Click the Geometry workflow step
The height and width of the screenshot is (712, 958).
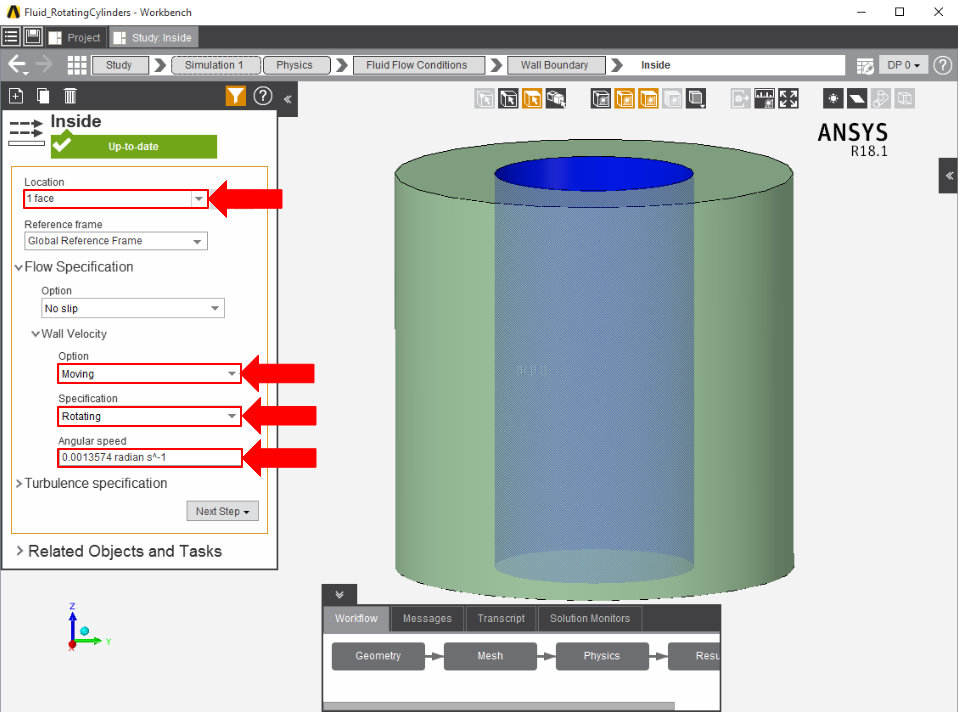[378, 656]
